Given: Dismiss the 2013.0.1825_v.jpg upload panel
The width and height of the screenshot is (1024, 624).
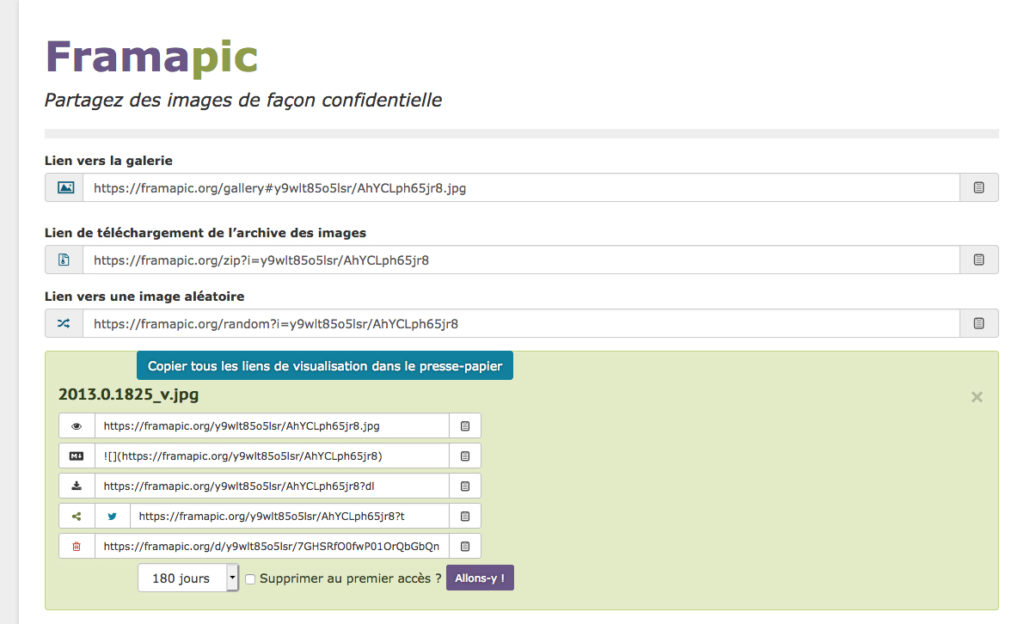Looking at the screenshot, I should (976, 397).
